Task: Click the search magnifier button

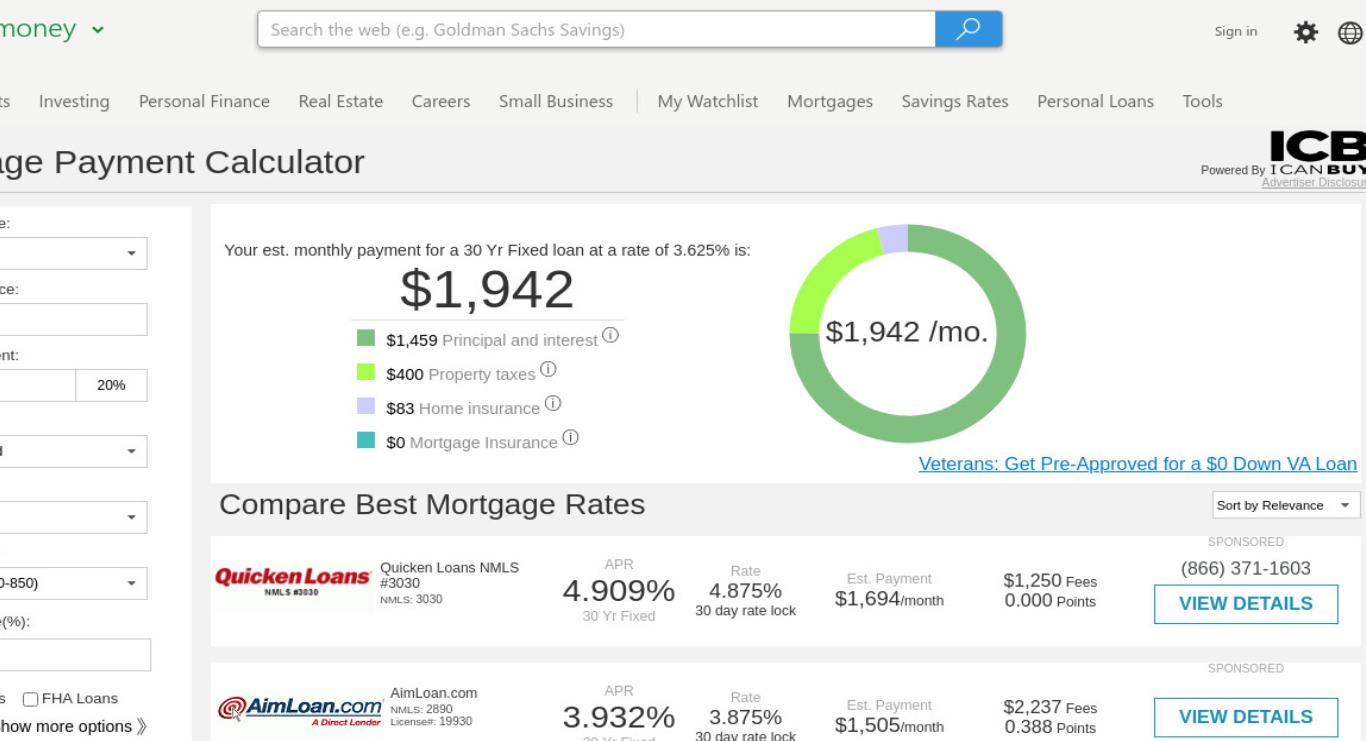Action: [968, 30]
